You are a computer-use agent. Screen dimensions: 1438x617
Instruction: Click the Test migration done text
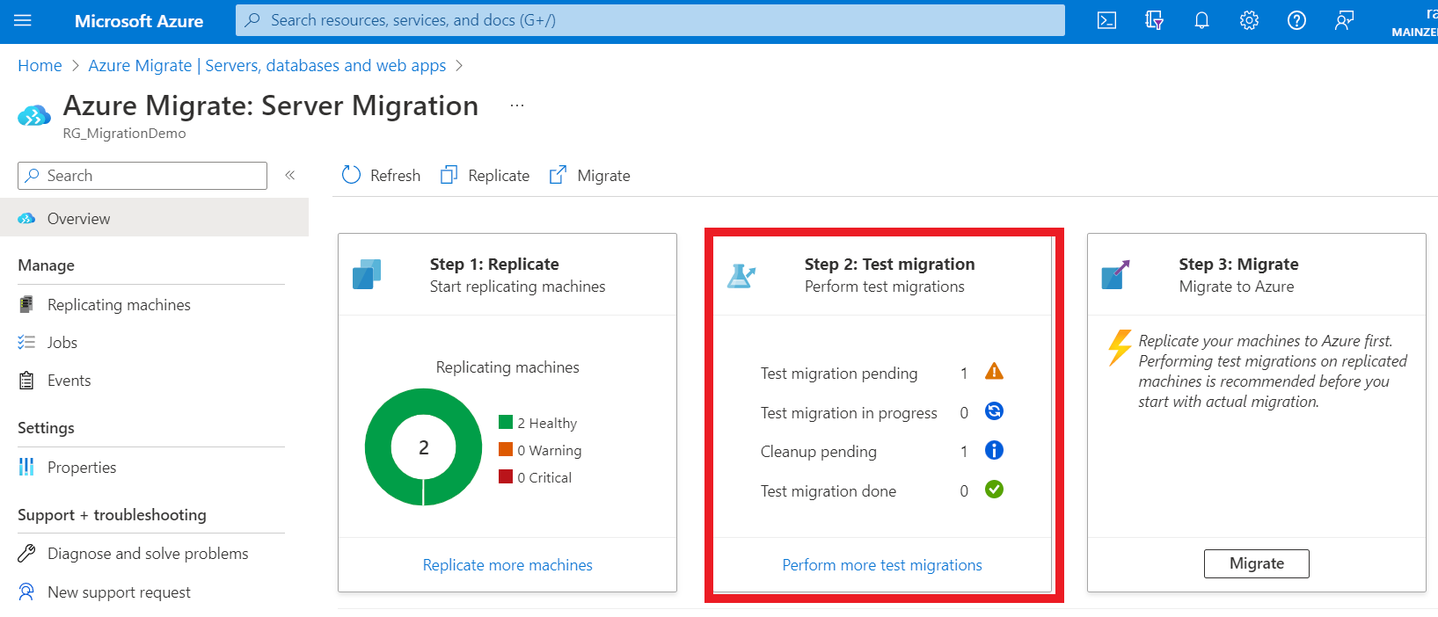point(828,491)
